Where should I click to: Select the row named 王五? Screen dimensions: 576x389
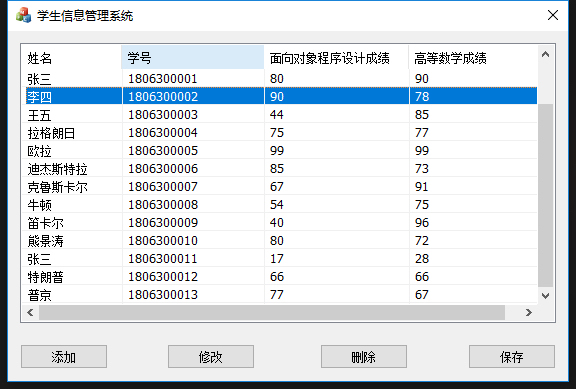(281, 115)
